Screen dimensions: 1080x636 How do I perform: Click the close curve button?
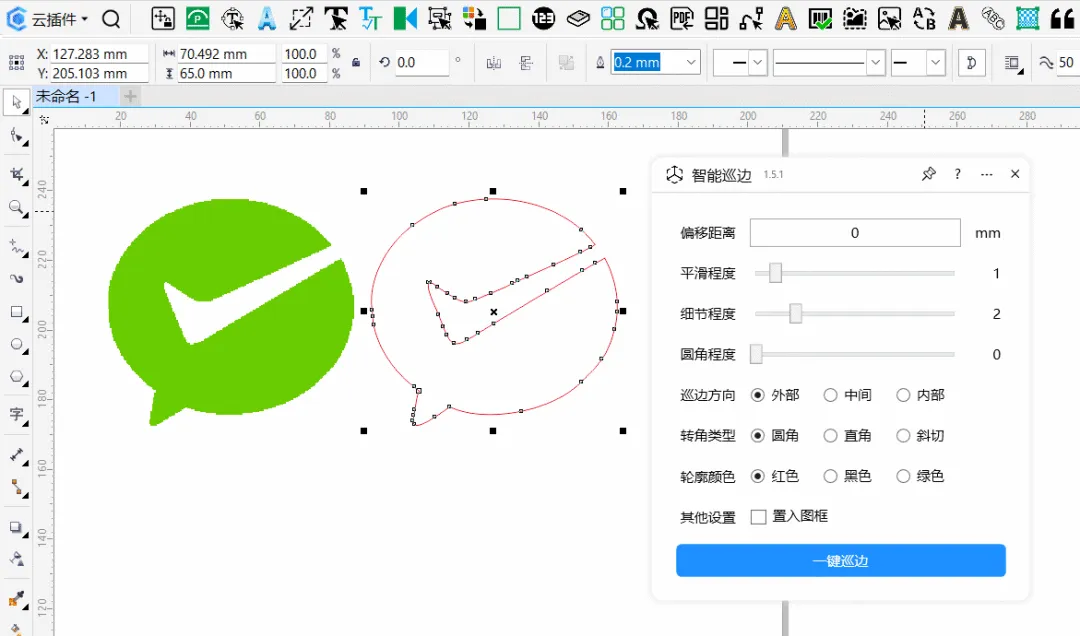click(972, 63)
